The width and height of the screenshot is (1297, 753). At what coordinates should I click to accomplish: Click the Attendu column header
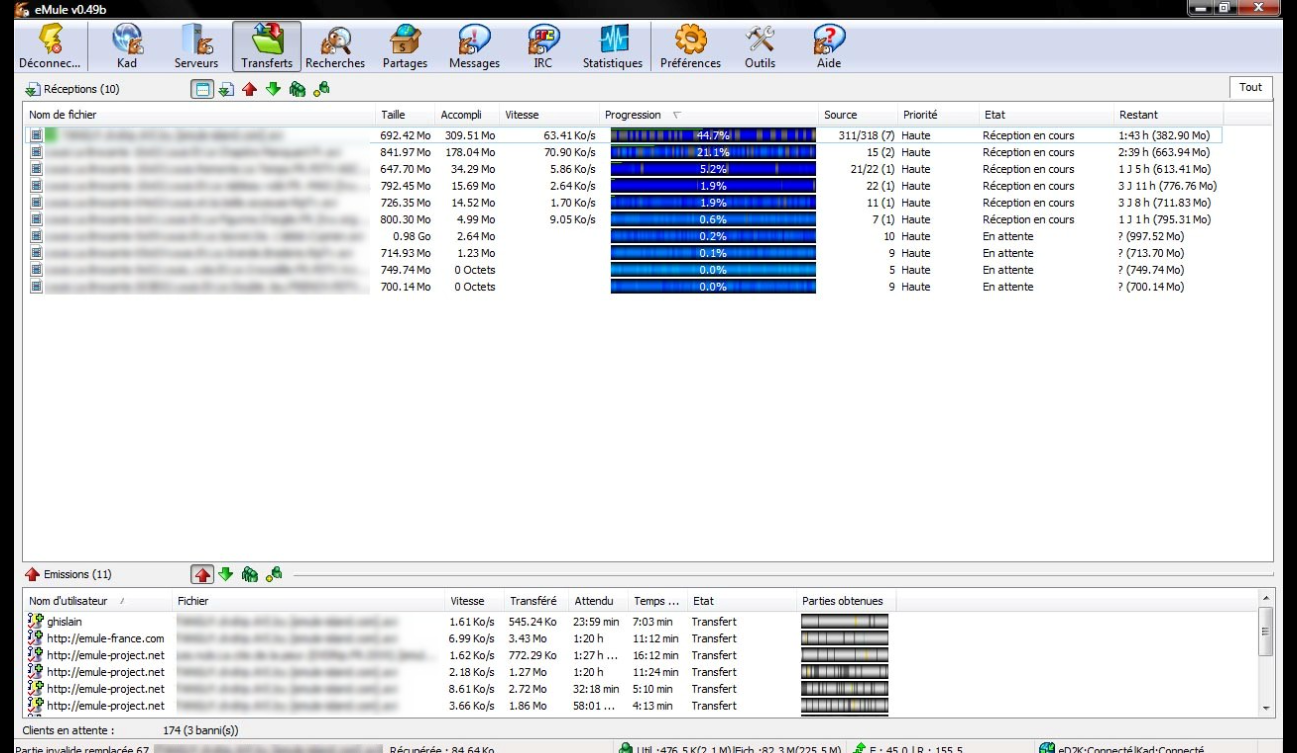598,601
